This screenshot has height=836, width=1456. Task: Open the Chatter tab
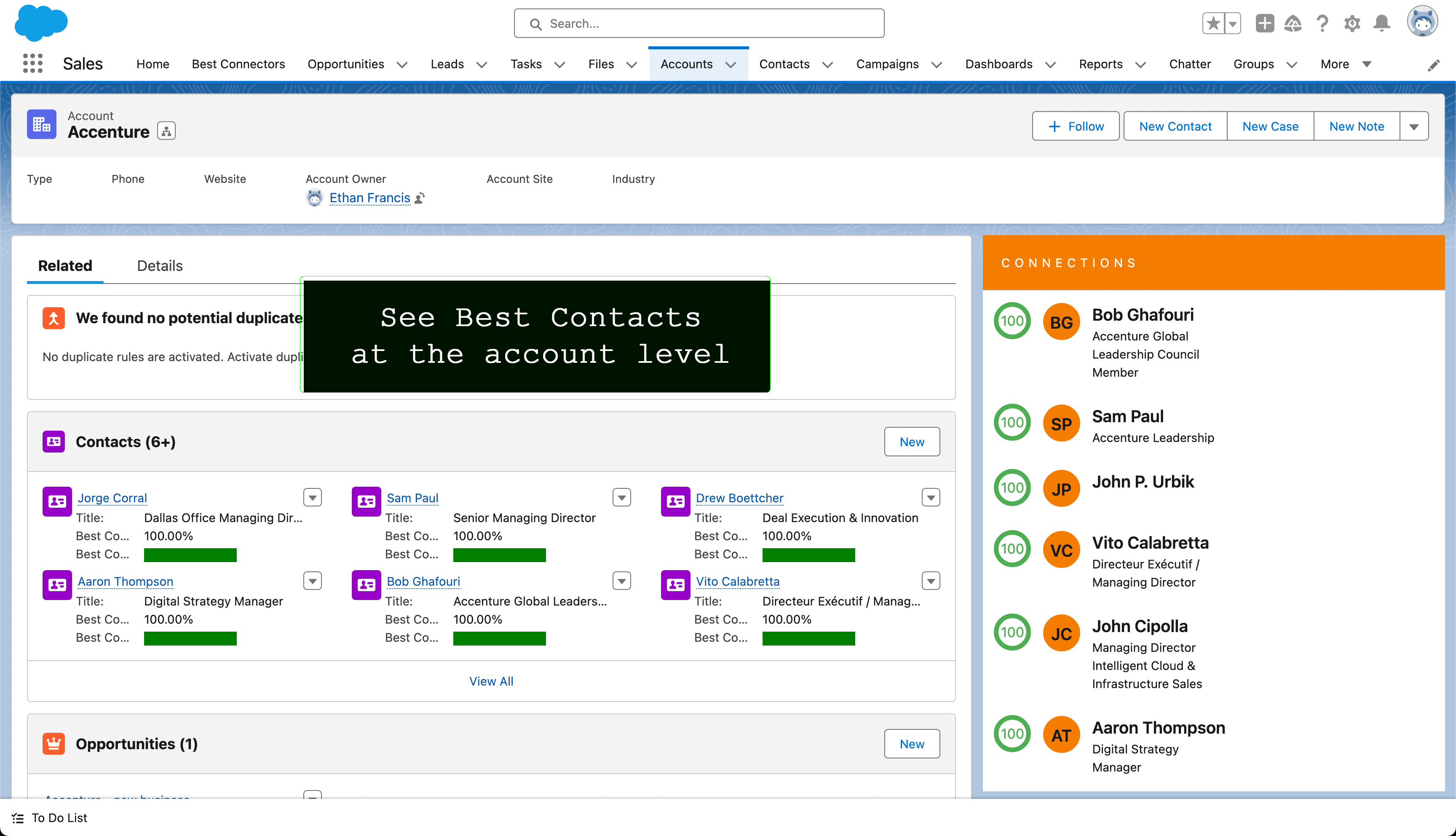tap(1190, 64)
